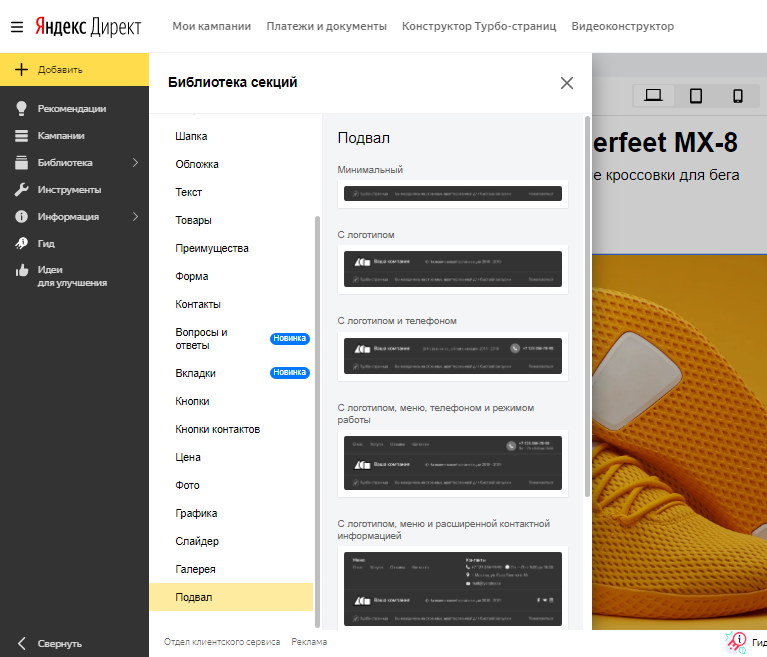Open Платежи и документы menu

point(326,26)
